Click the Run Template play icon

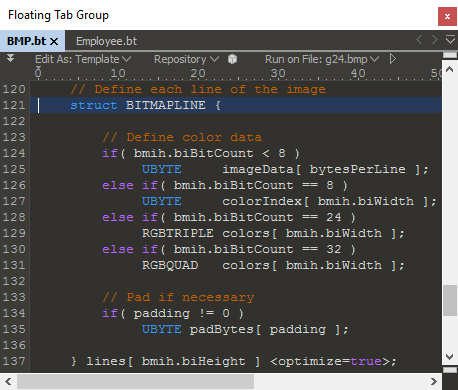(393, 59)
